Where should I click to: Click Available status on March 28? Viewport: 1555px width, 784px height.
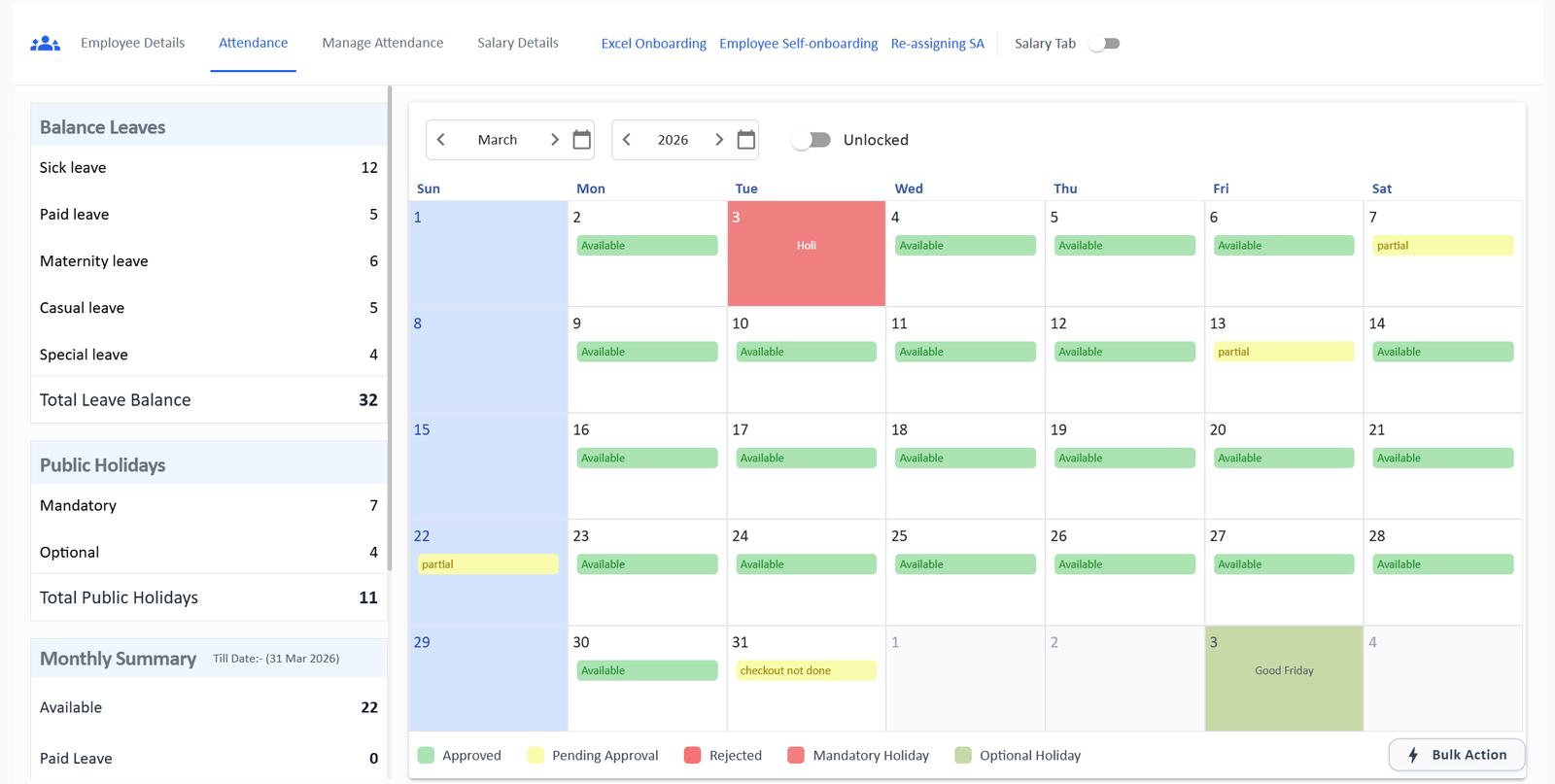pyautogui.click(x=1443, y=564)
